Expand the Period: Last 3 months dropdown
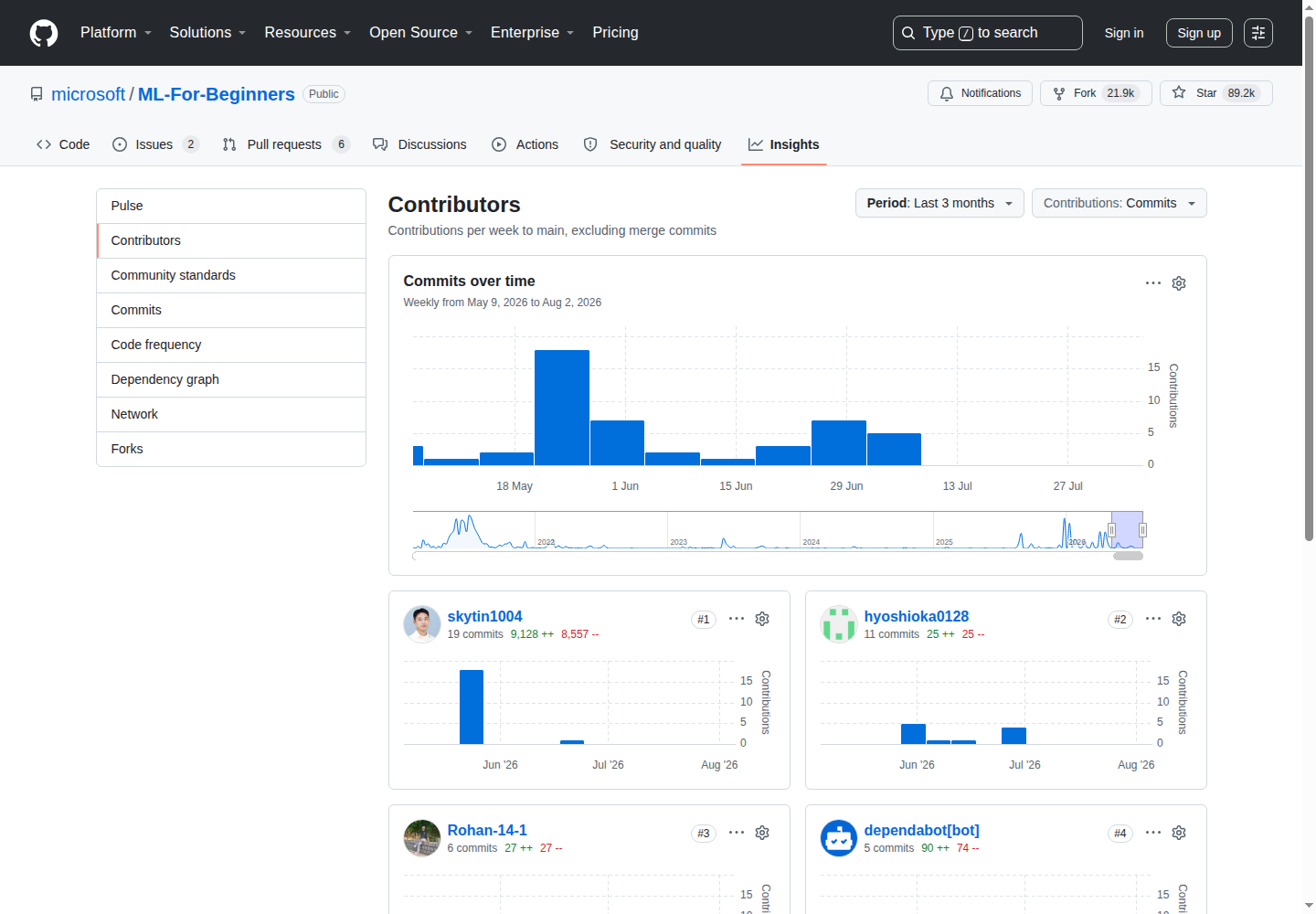 coord(939,203)
